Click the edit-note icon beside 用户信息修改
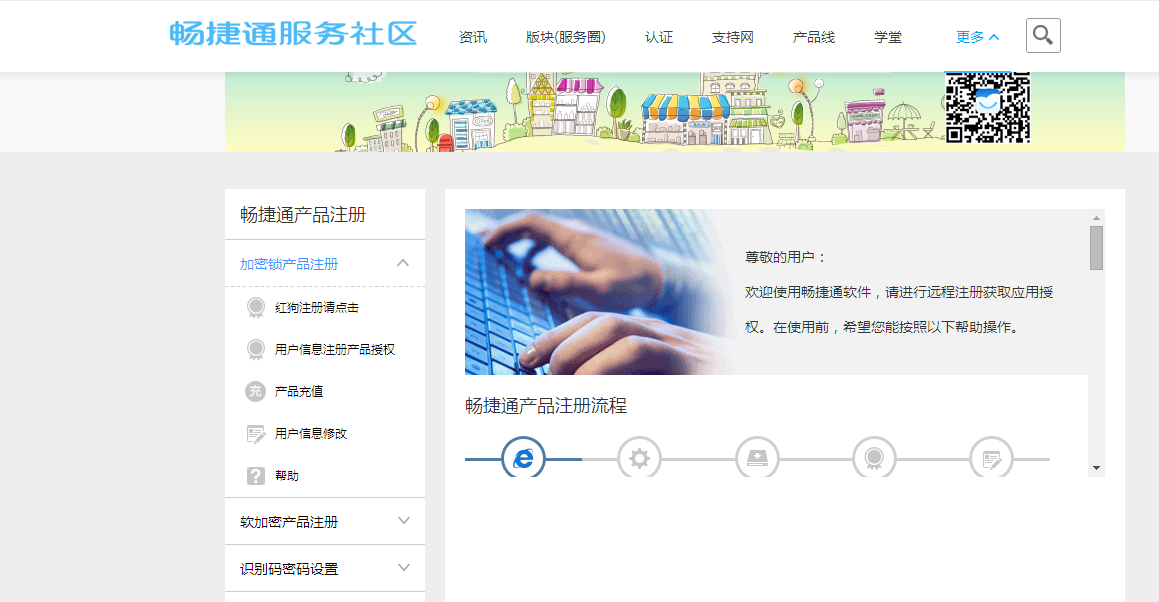The image size is (1159, 602). click(x=256, y=433)
